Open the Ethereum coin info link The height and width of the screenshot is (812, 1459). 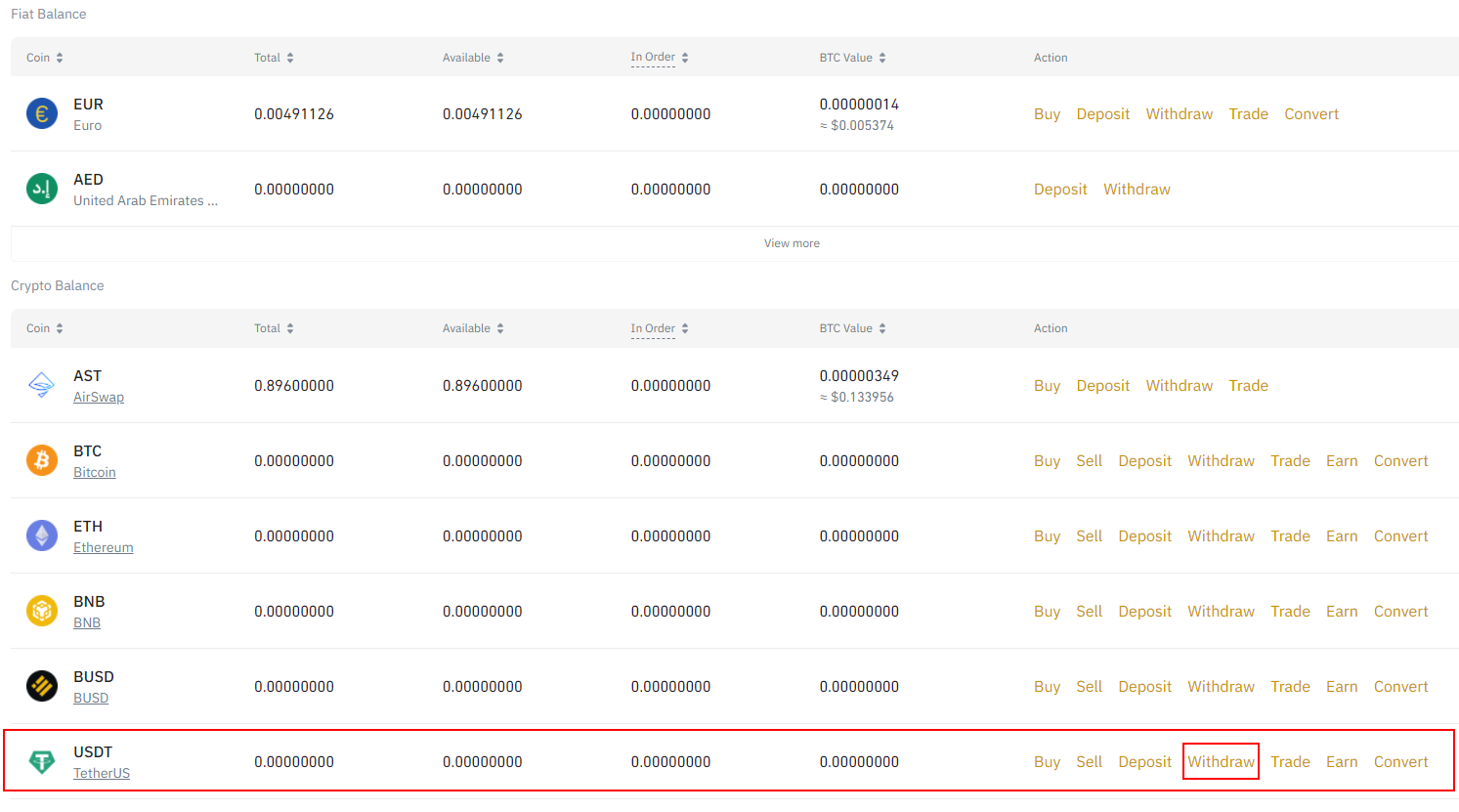pyautogui.click(x=104, y=547)
